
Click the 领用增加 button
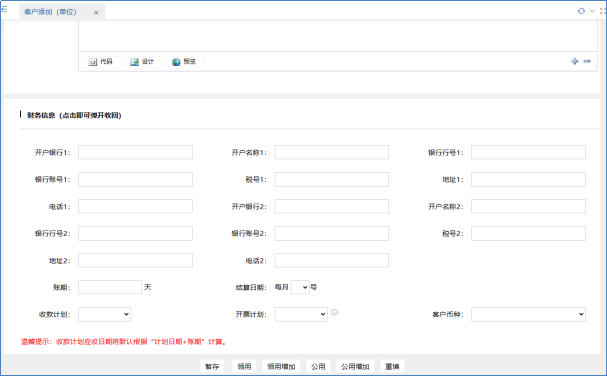pos(281,367)
